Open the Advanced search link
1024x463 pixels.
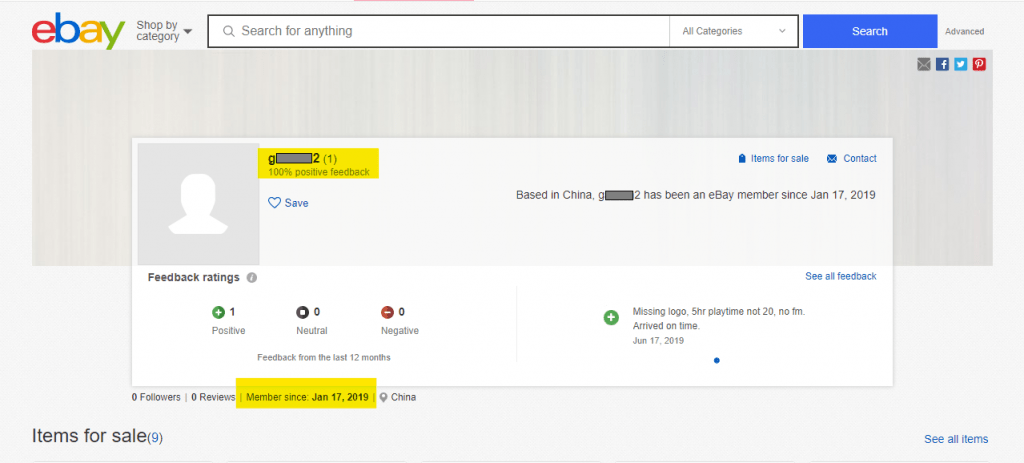(964, 32)
